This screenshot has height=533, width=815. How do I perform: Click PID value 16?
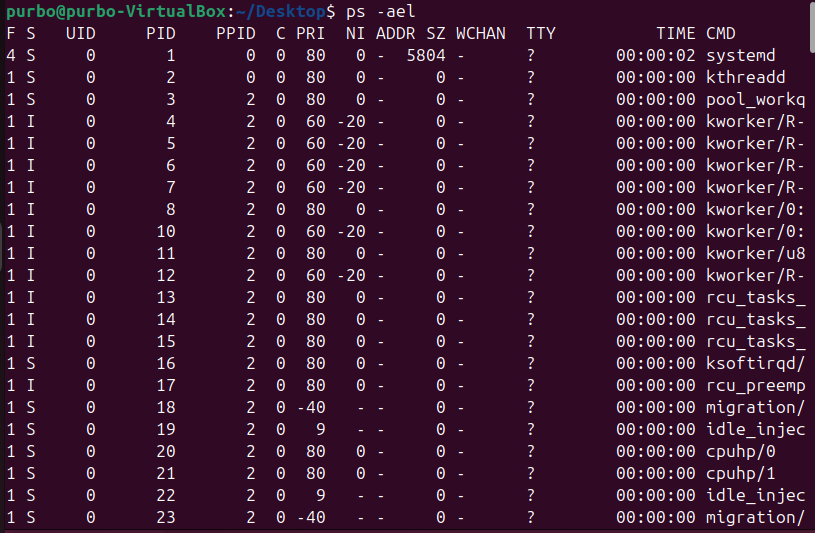point(166,363)
